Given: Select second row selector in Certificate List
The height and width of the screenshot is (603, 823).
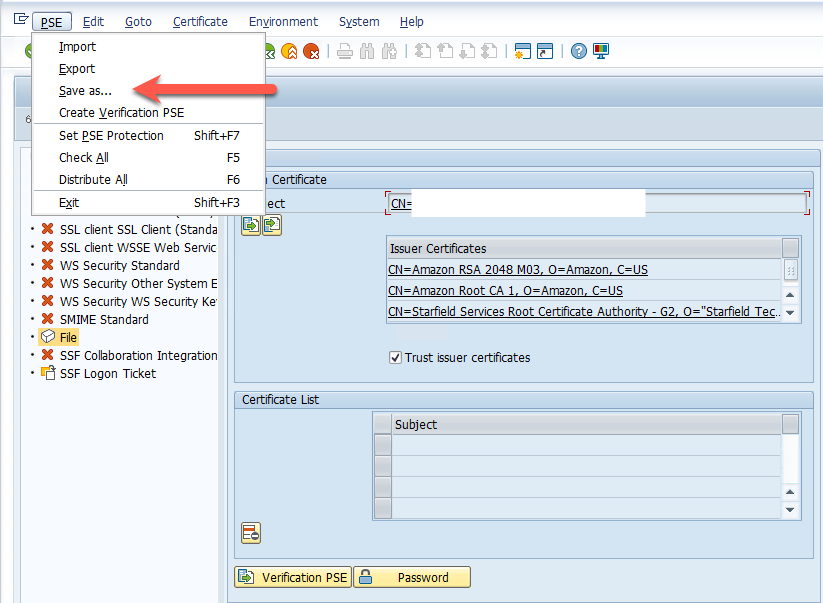Looking at the screenshot, I should 382,467.
